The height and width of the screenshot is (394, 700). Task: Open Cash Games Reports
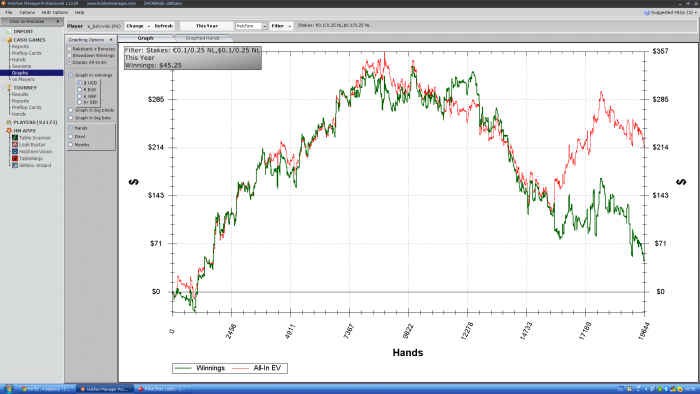(x=21, y=46)
